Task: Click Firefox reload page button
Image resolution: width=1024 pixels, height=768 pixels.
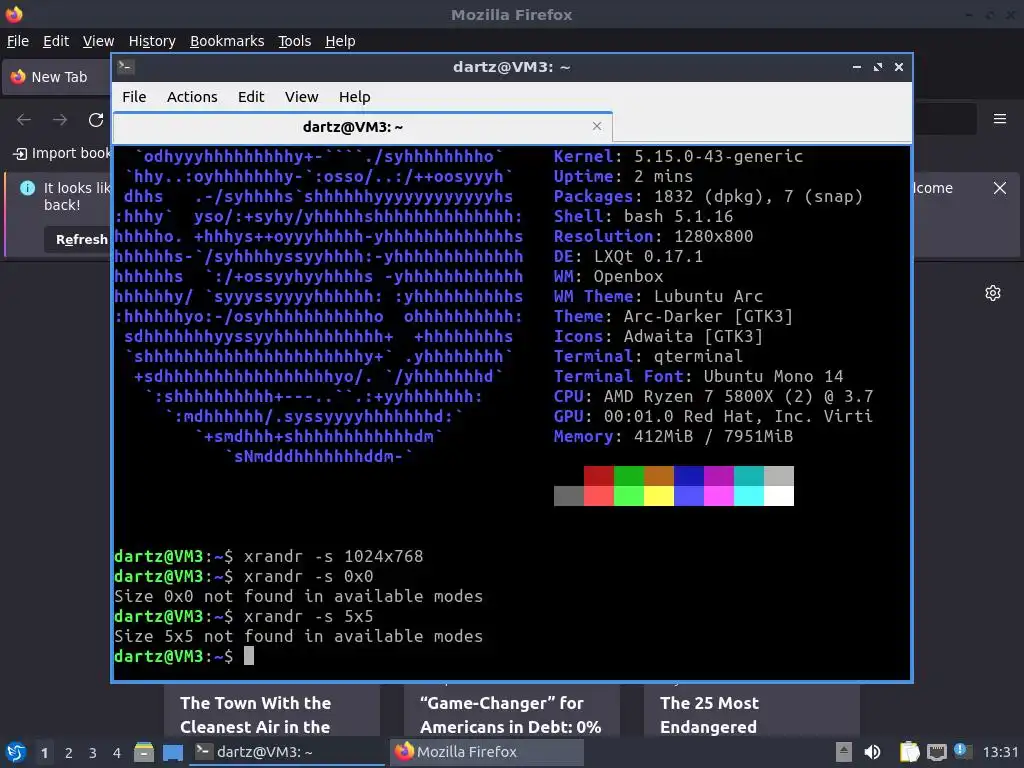Action: 96,120
